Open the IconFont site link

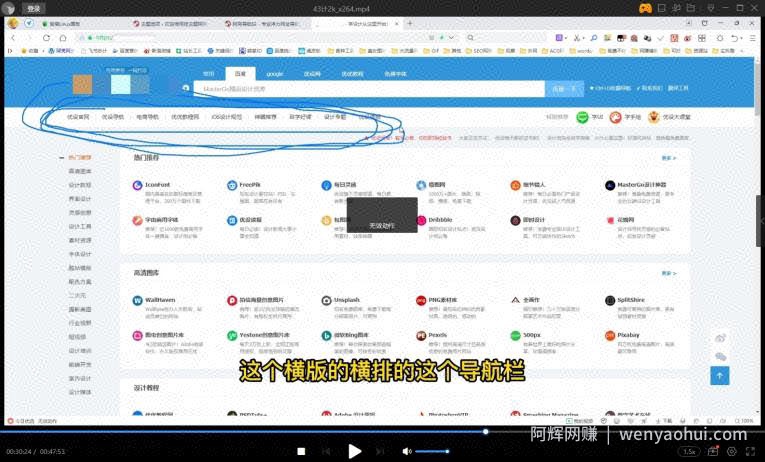(x=158, y=184)
